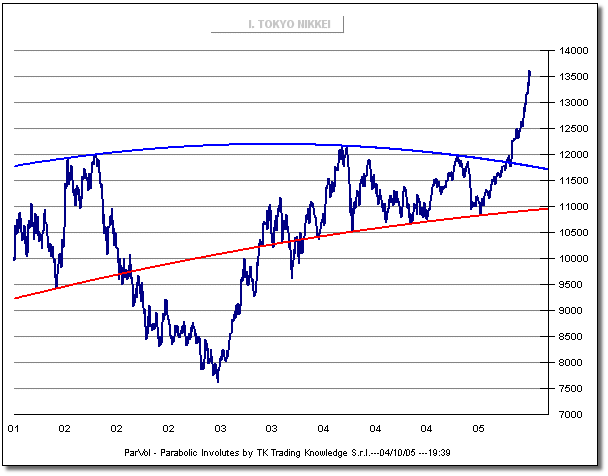Click the 11000 y-axis label
Image resolution: width=608 pixels, height=476 pixels.
click(574, 206)
